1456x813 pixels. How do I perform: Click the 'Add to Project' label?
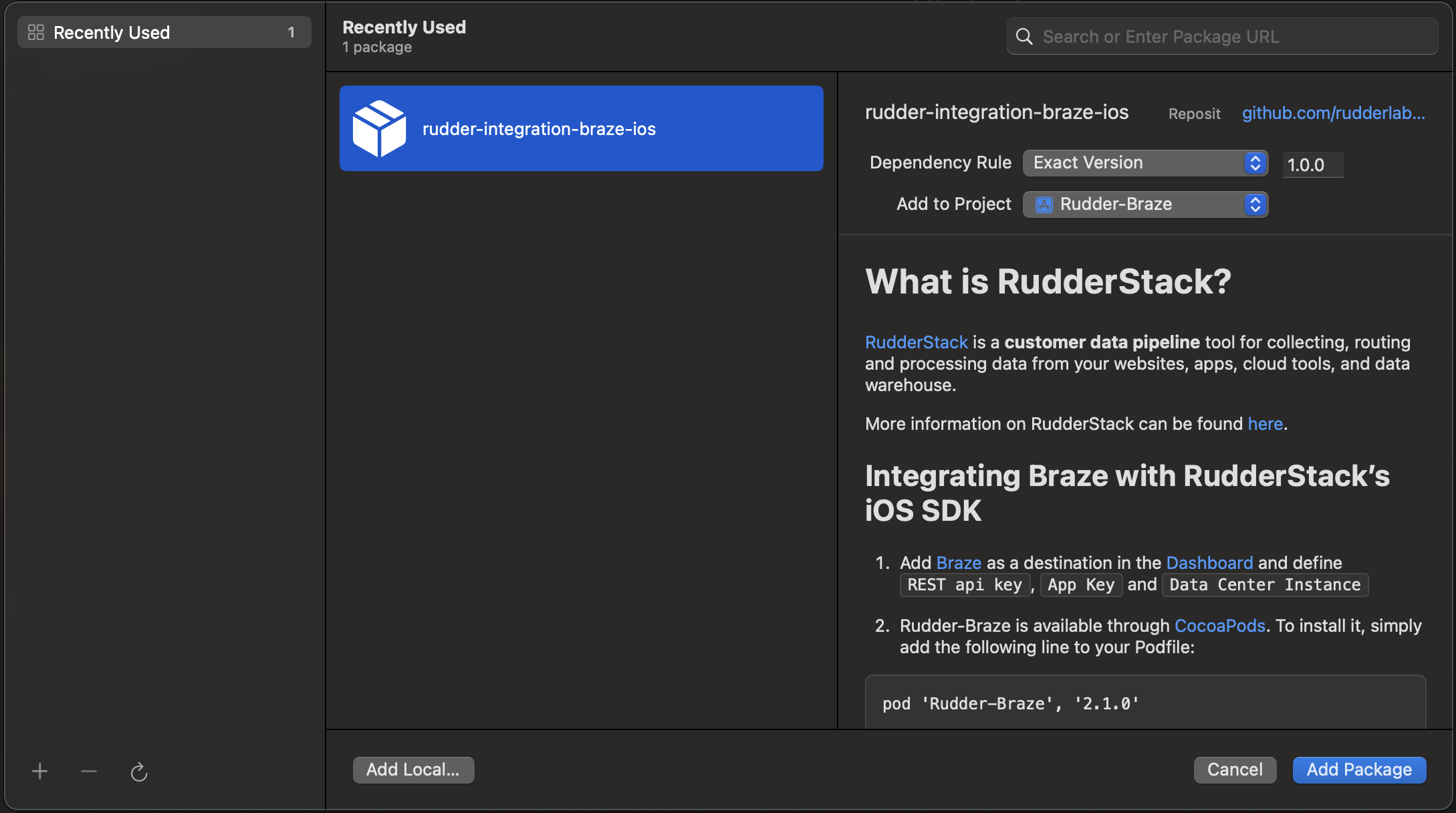point(953,204)
